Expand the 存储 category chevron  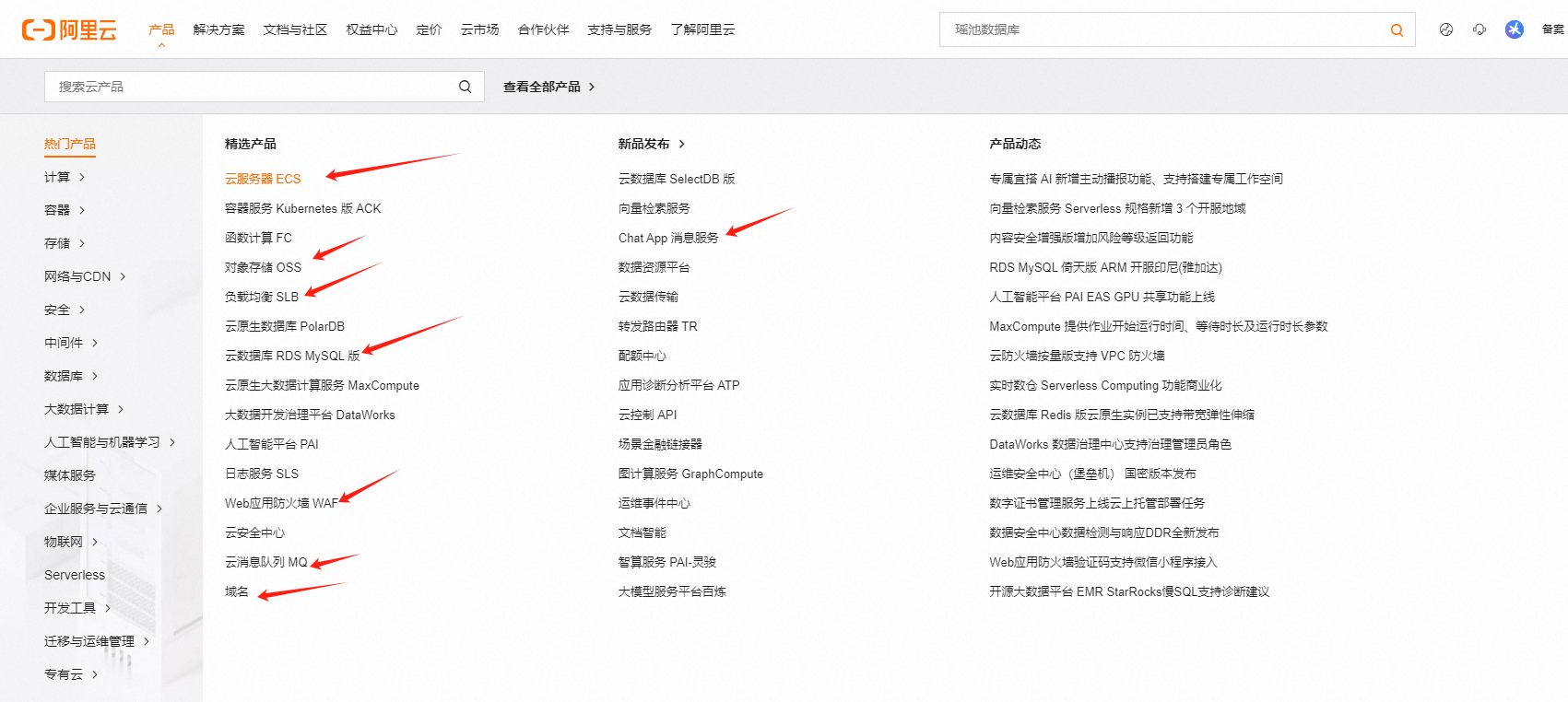pyautogui.click(x=82, y=243)
